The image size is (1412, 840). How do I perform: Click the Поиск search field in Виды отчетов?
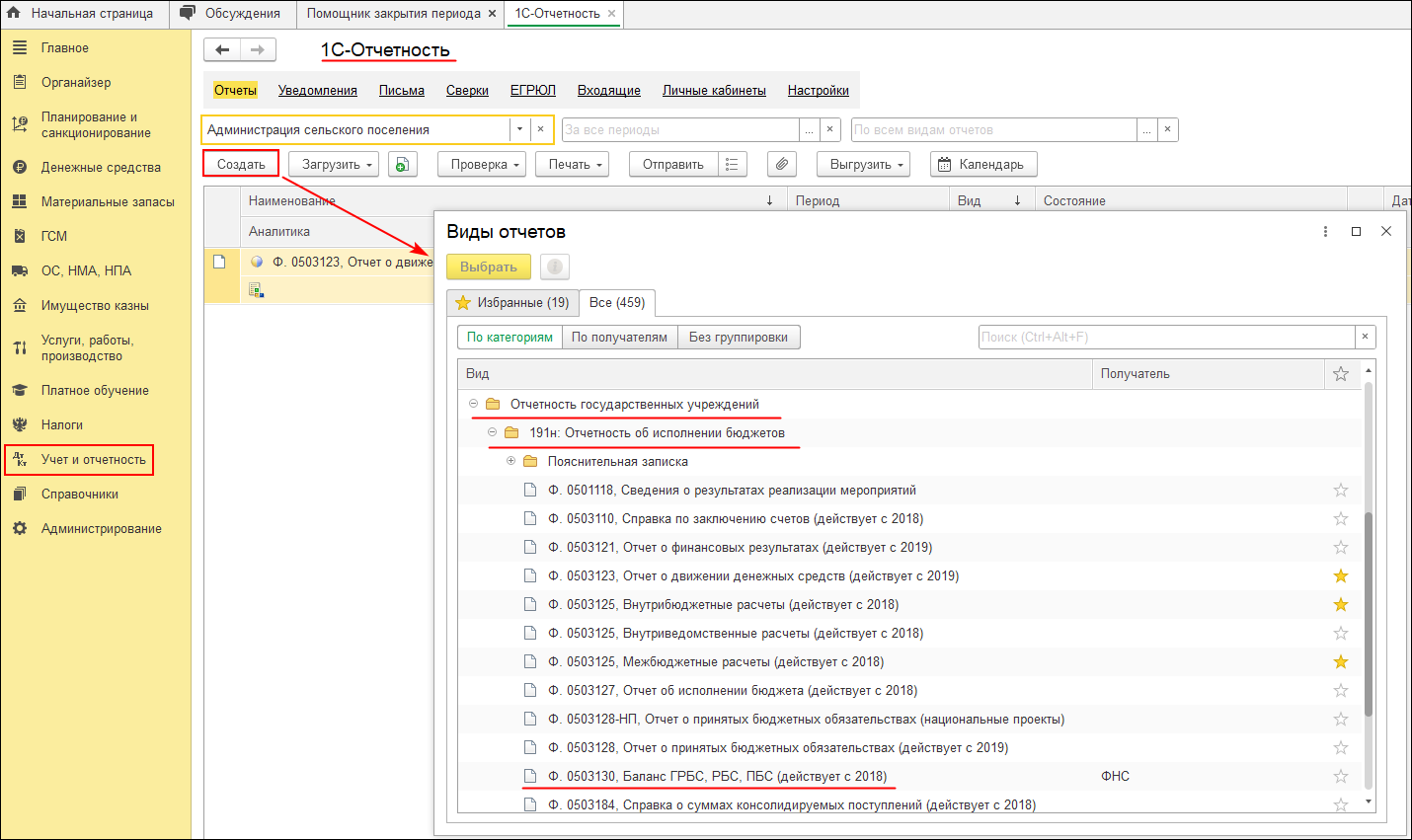(1166, 337)
